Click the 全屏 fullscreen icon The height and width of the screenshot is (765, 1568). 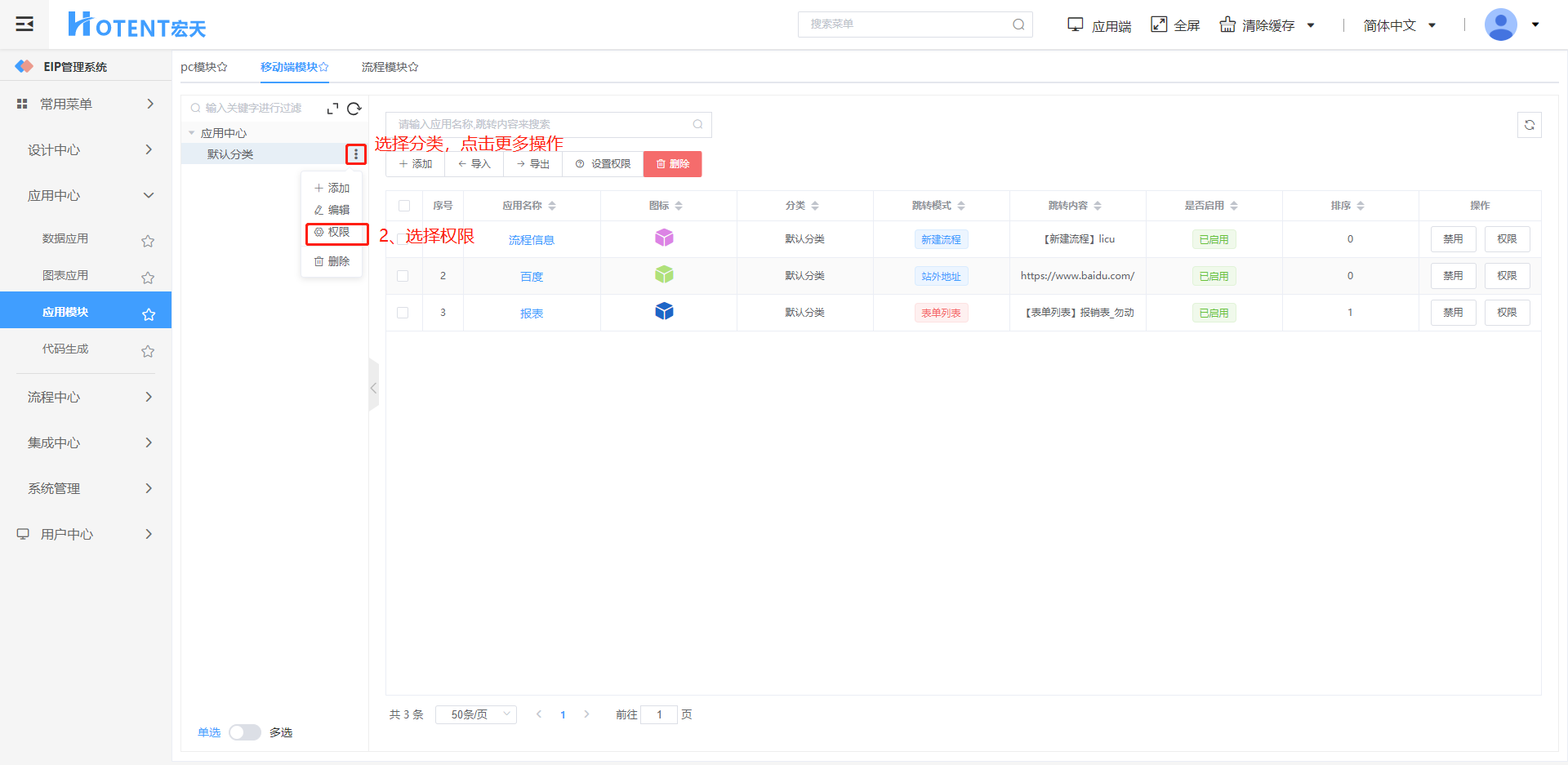1159,24
